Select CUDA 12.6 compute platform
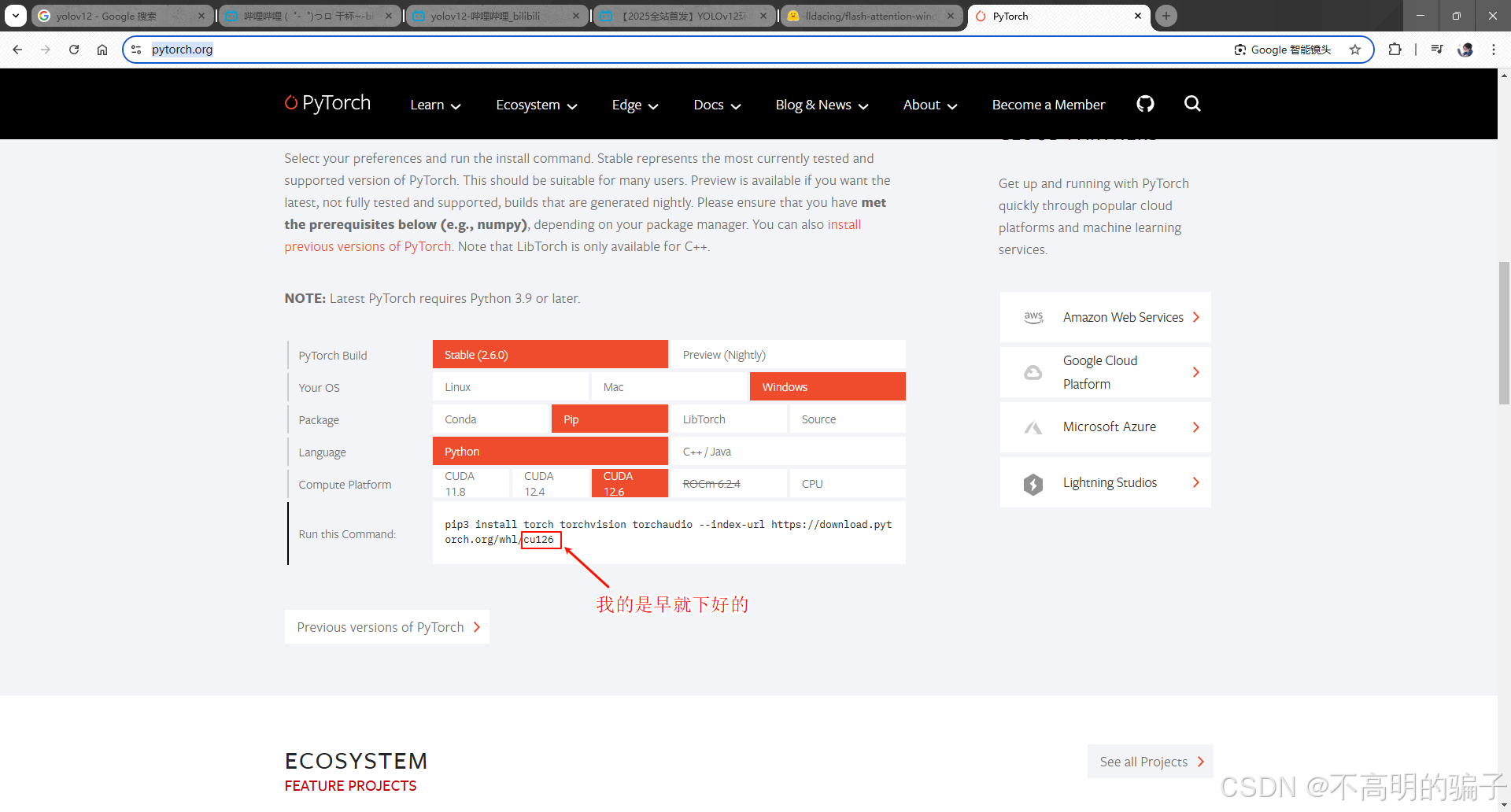The width and height of the screenshot is (1511, 812). [x=630, y=484]
